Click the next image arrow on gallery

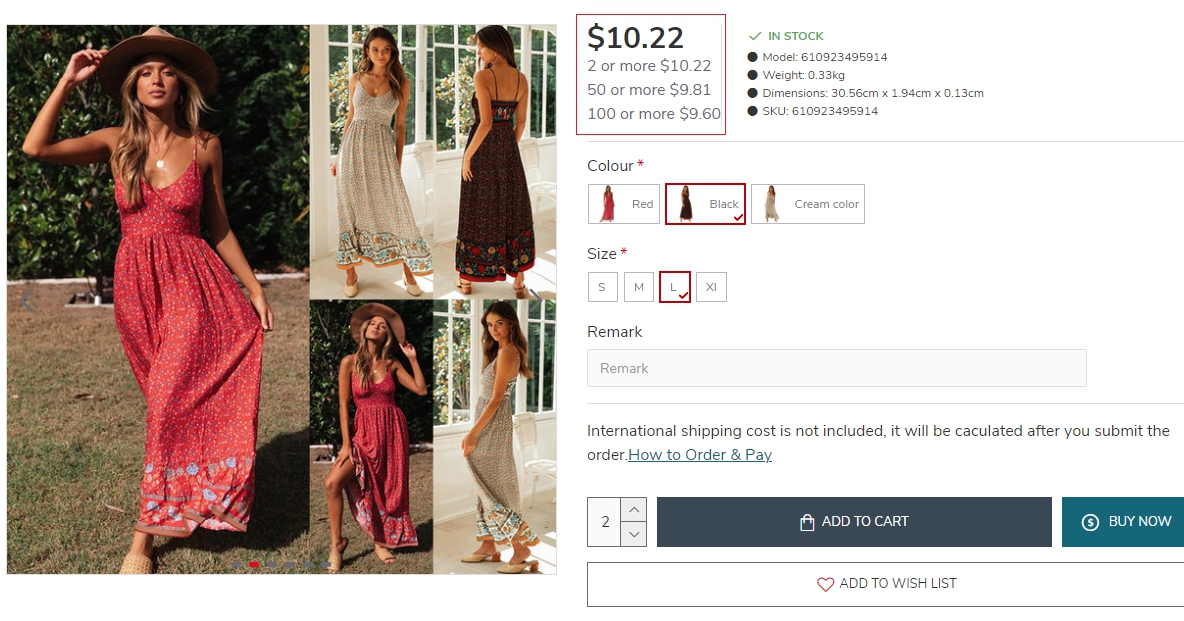pos(536,298)
